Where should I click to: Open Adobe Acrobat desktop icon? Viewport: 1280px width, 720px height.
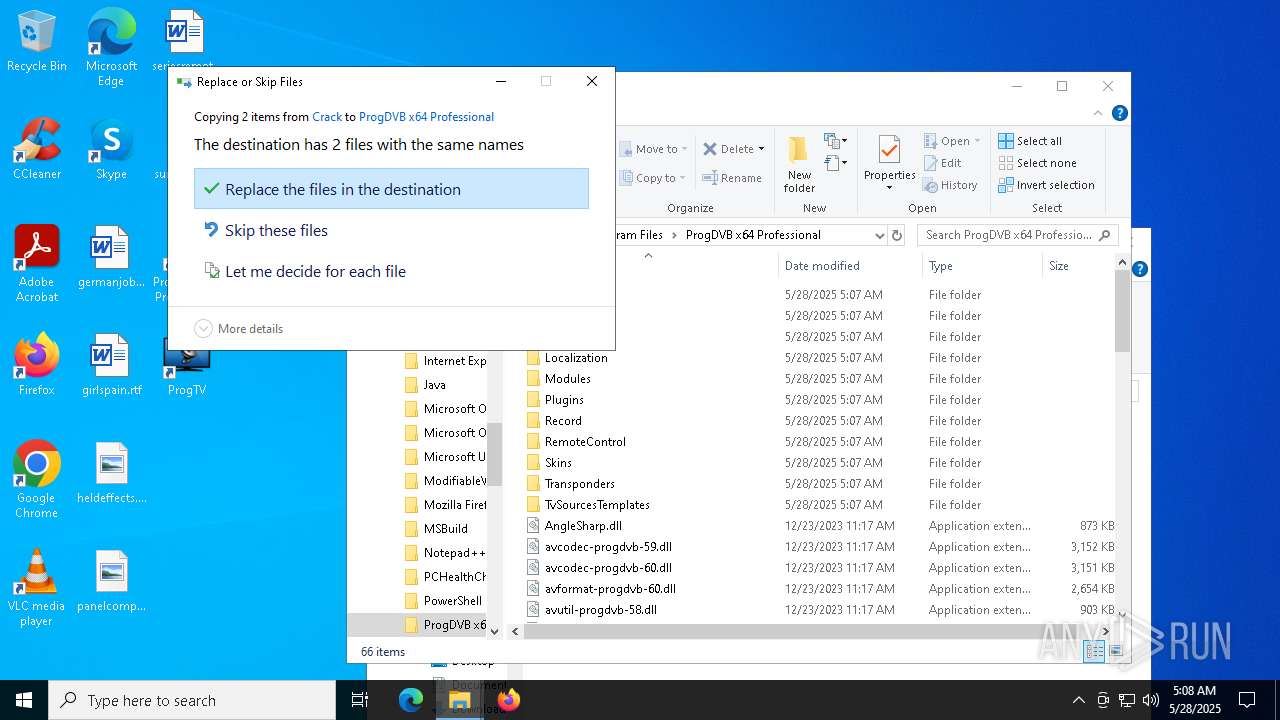(37, 263)
